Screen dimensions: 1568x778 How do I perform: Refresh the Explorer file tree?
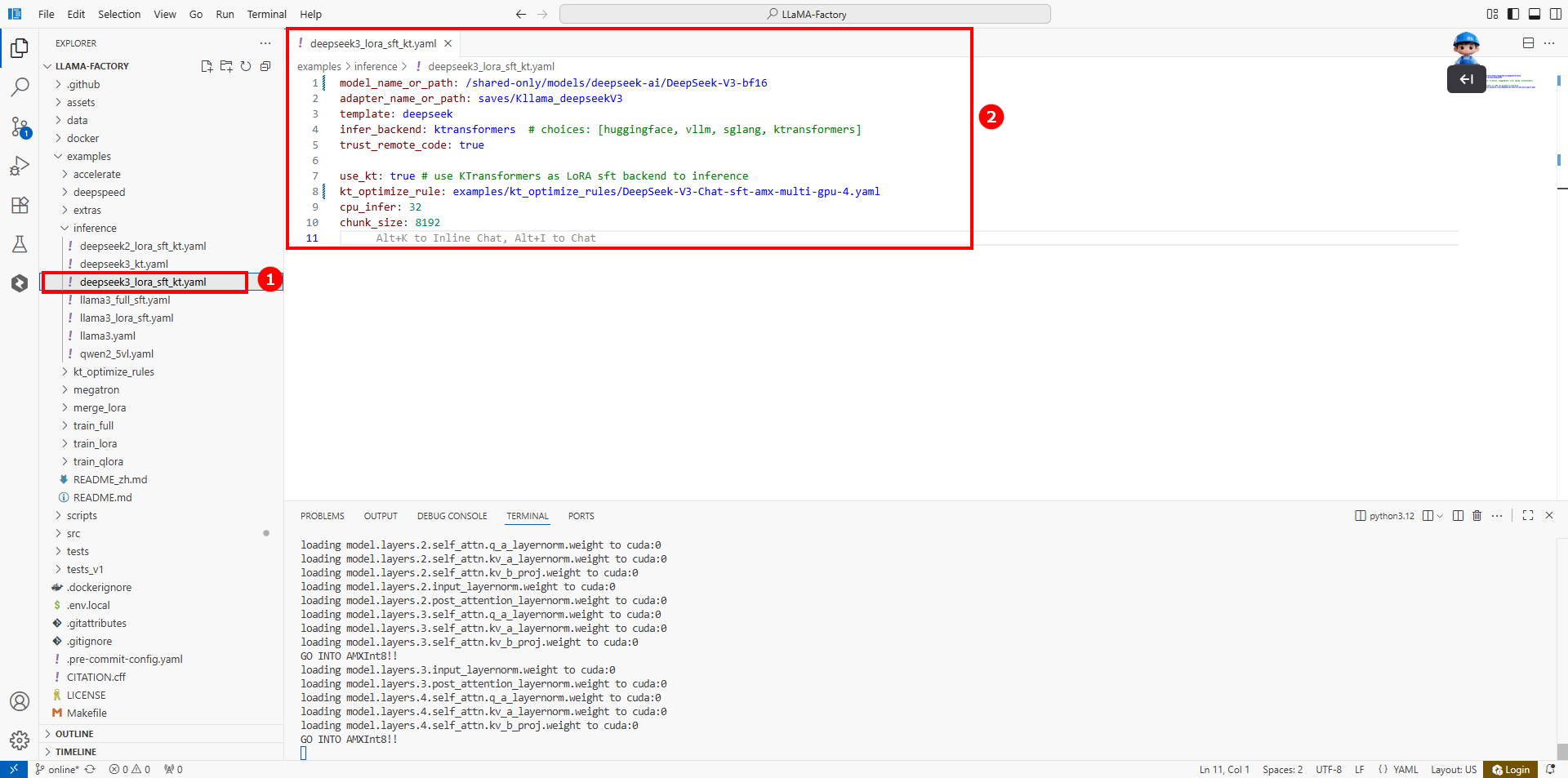pyautogui.click(x=246, y=66)
